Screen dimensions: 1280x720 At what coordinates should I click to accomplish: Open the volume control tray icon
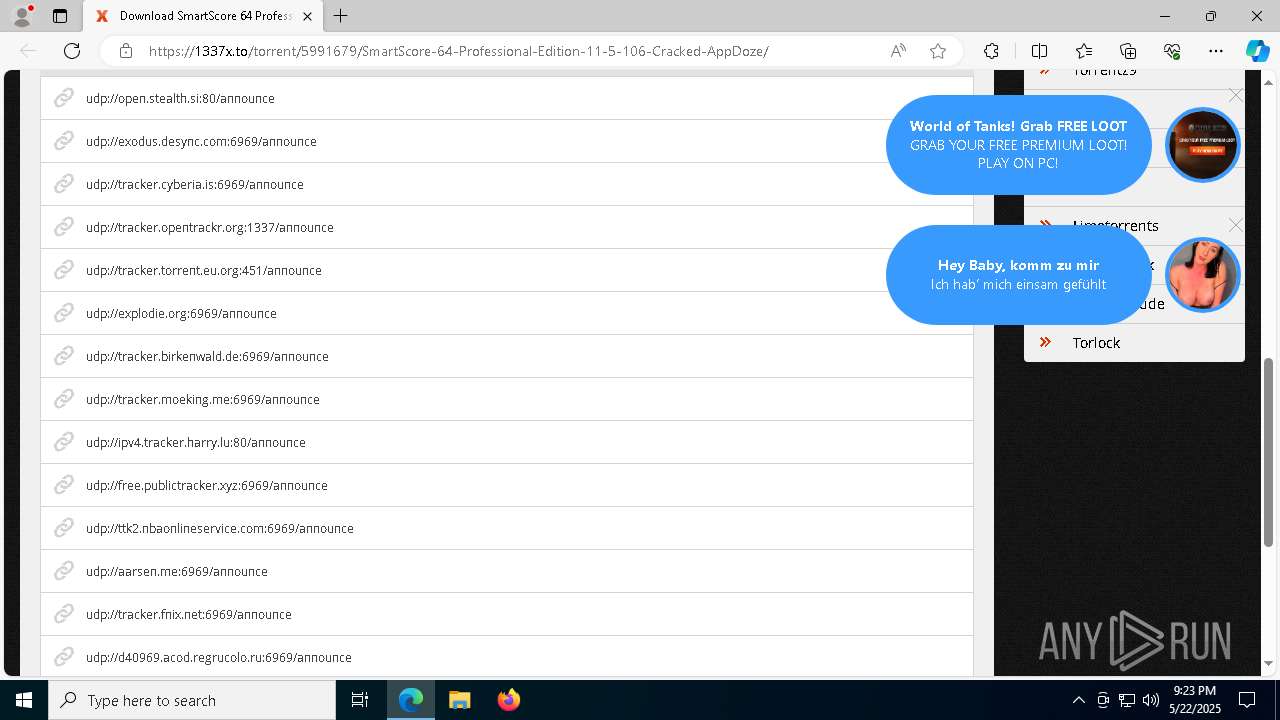(1150, 700)
